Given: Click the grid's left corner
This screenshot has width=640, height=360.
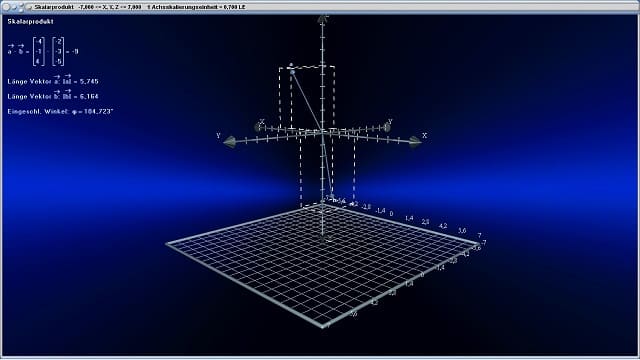Looking at the screenshot, I should 167,244.
